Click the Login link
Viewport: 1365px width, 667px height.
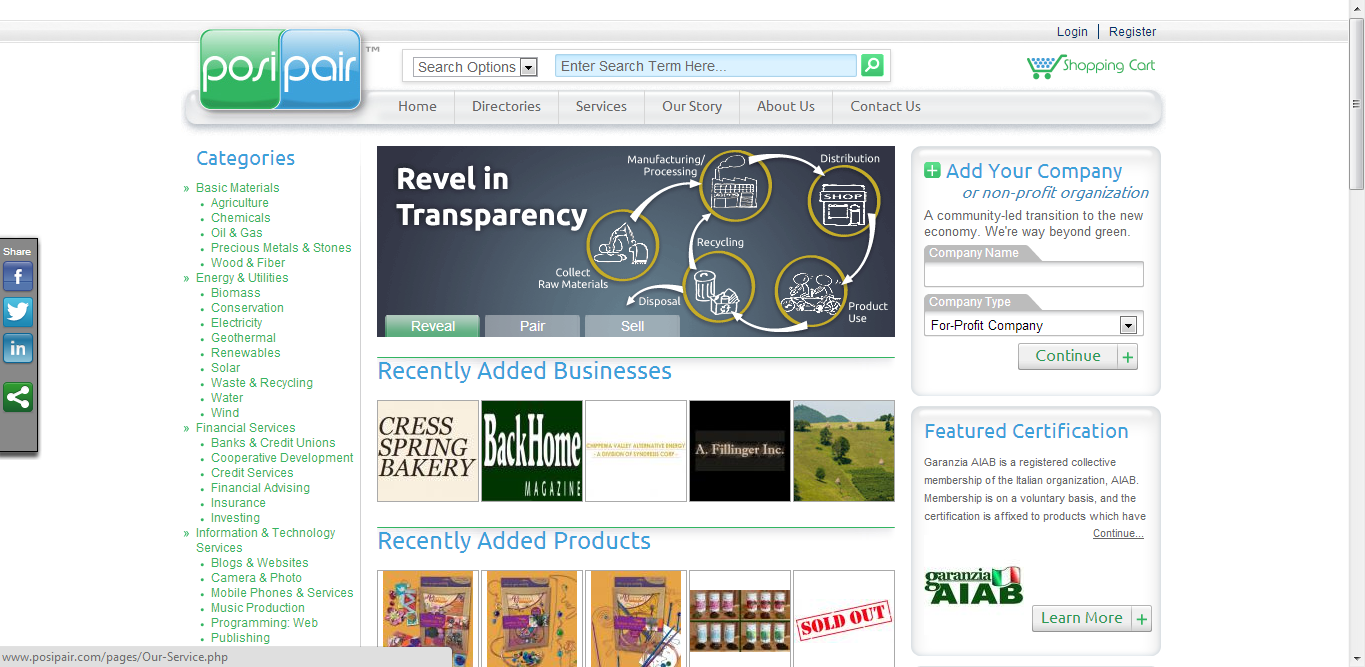pyautogui.click(x=1072, y=32)
